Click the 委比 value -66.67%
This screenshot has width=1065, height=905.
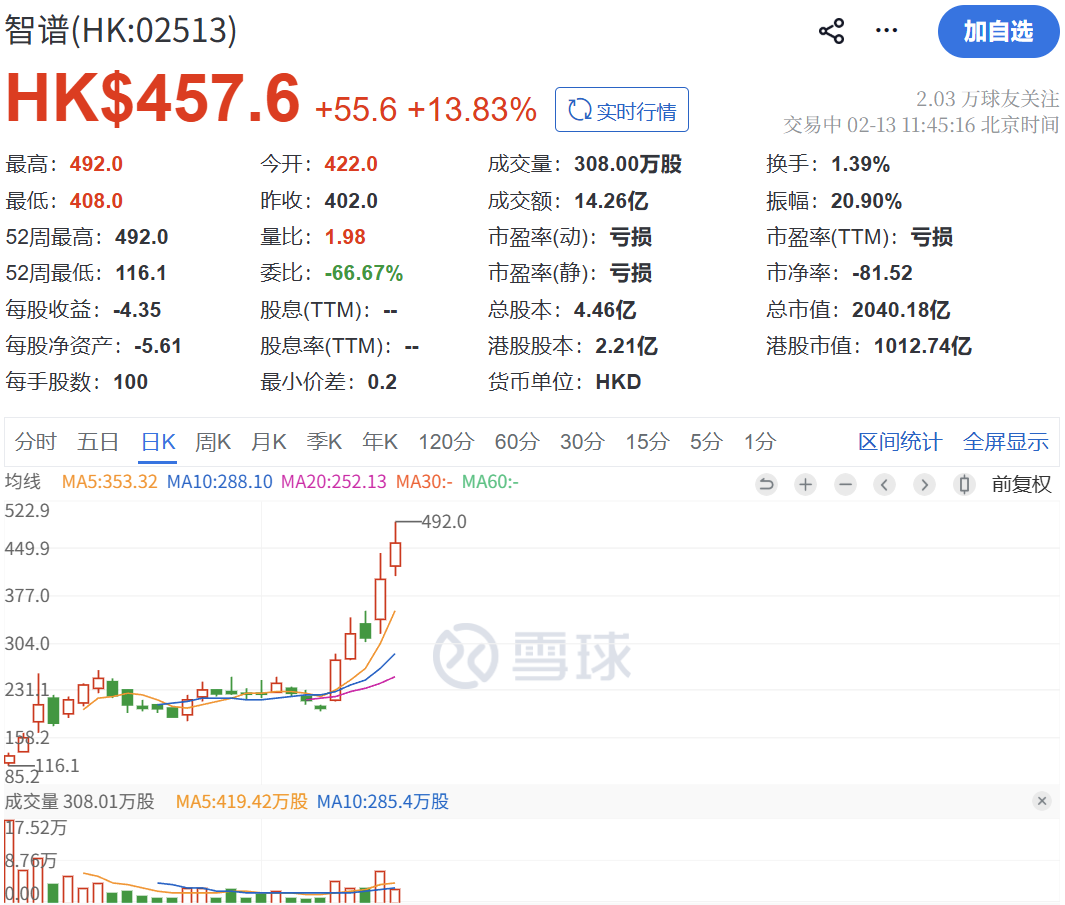point(363,273)
